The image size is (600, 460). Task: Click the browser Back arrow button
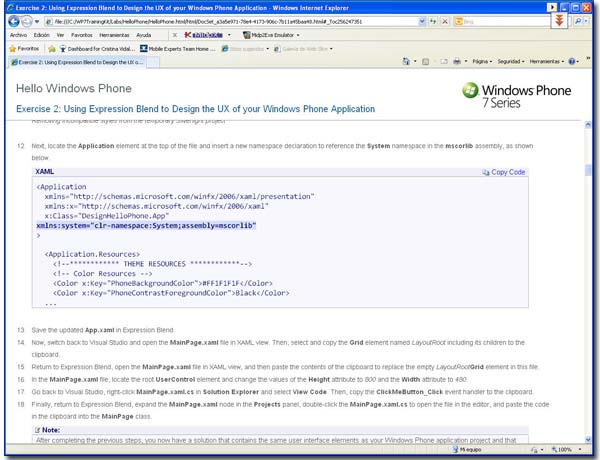pos(14,21)
